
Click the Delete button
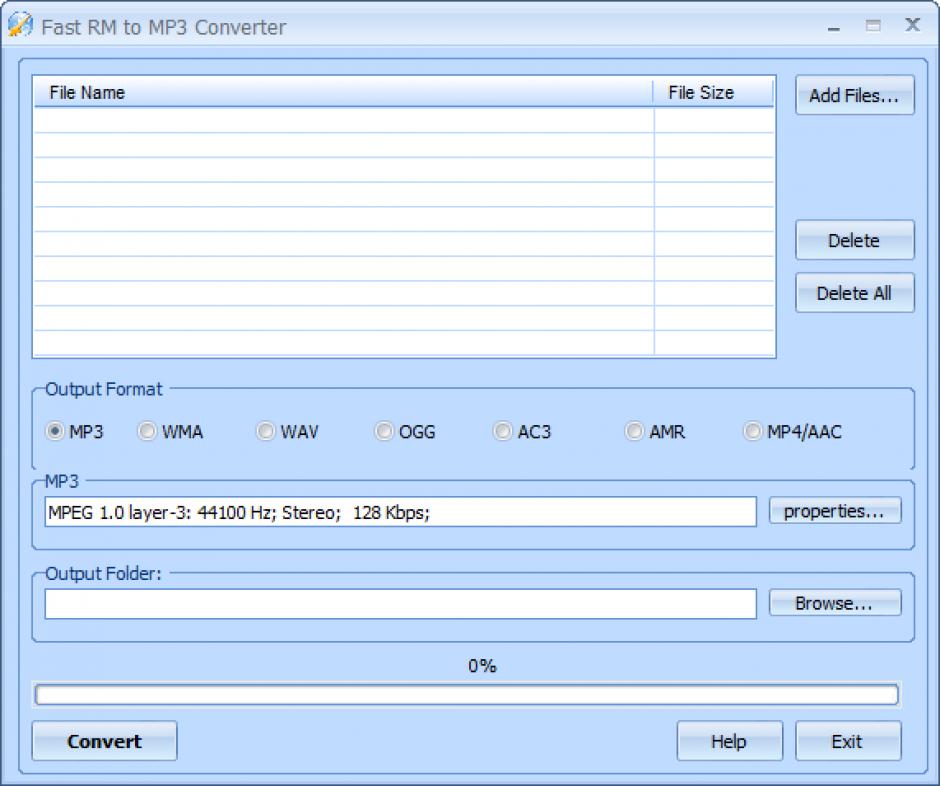tap(854, 241)
